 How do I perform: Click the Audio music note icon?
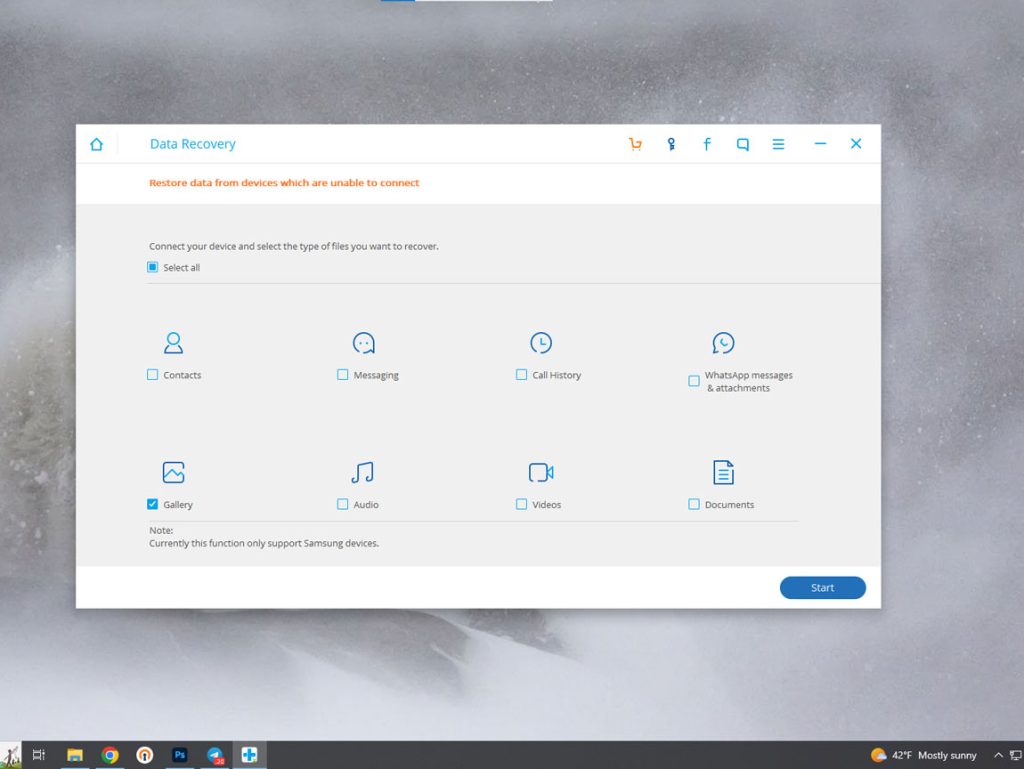[362, 472]
